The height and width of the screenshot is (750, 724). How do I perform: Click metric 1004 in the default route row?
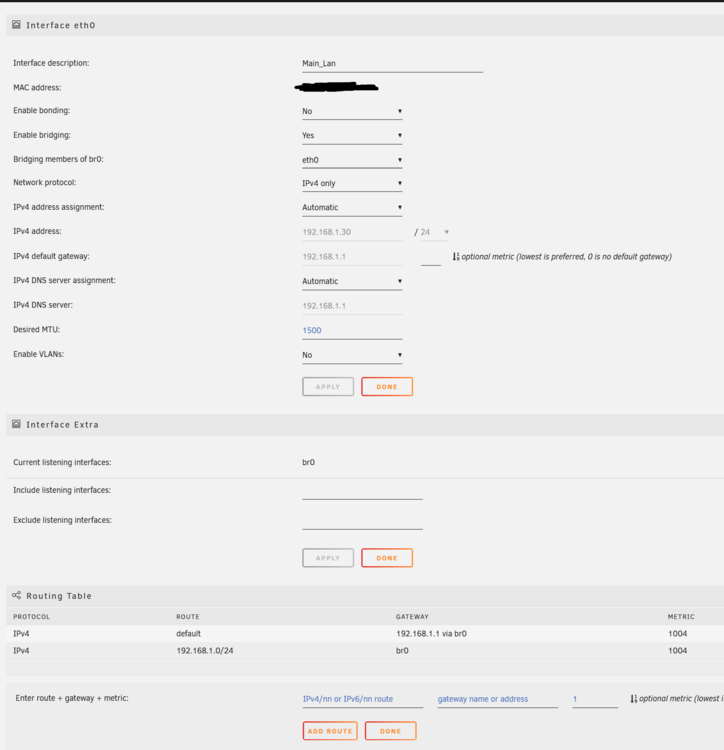click(x=678, y=634)
